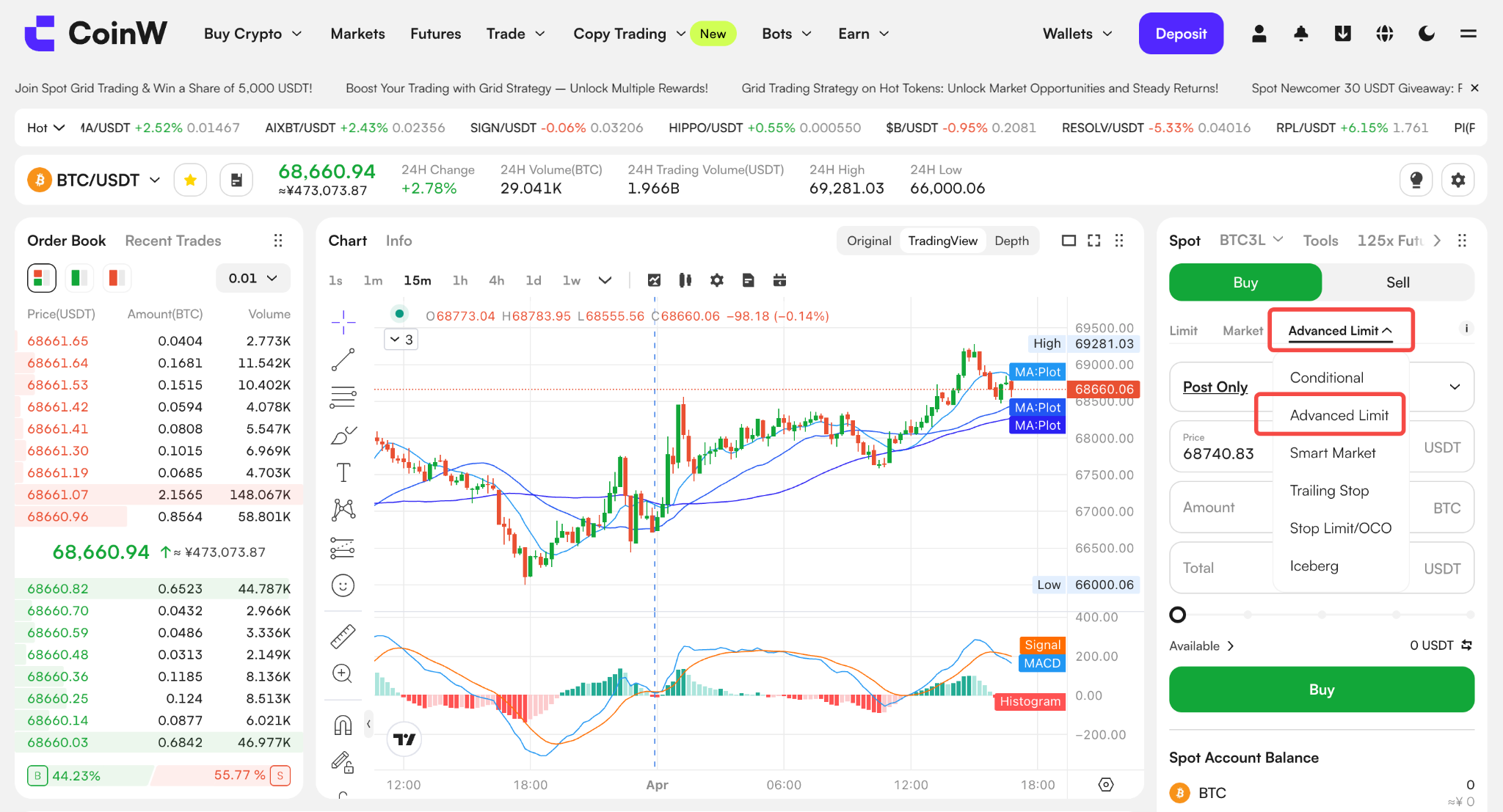The image size is (1503, 812).
Task: Select the text annotation tool
Action: [x=343, y=472]
